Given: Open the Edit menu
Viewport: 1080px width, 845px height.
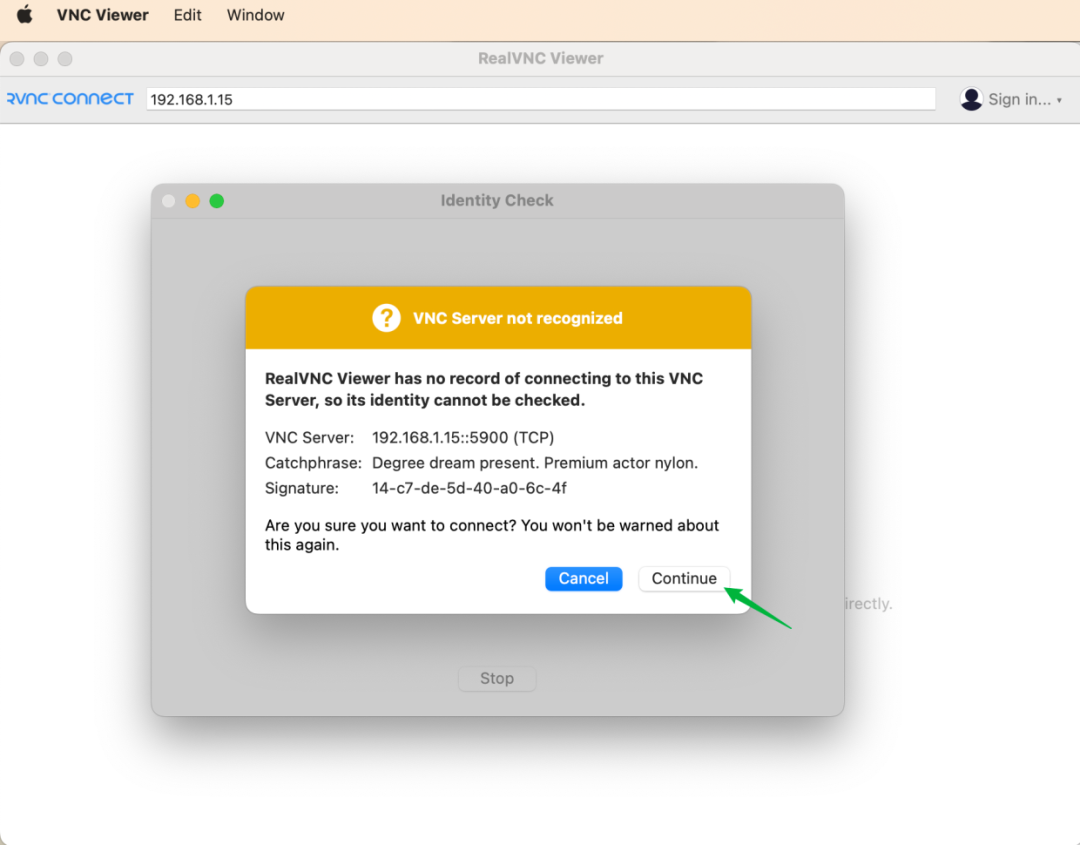Looking at the screenshot, I should pos(187,15).
